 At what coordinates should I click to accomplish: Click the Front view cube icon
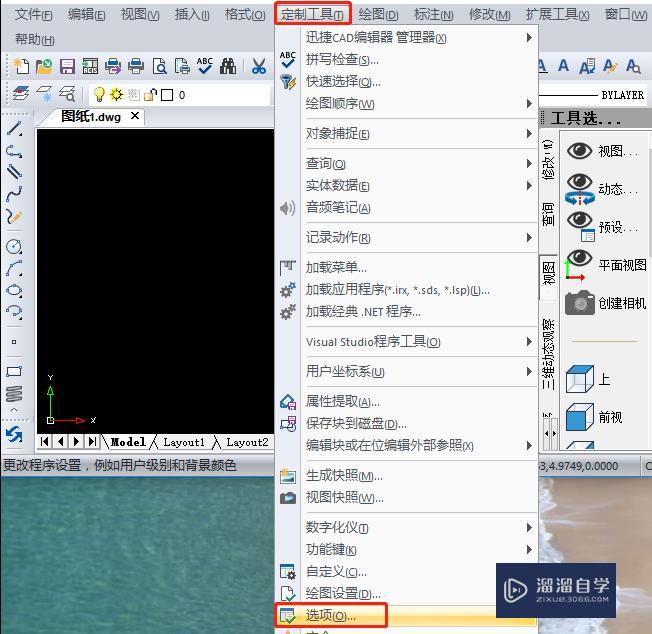point(594,417)
